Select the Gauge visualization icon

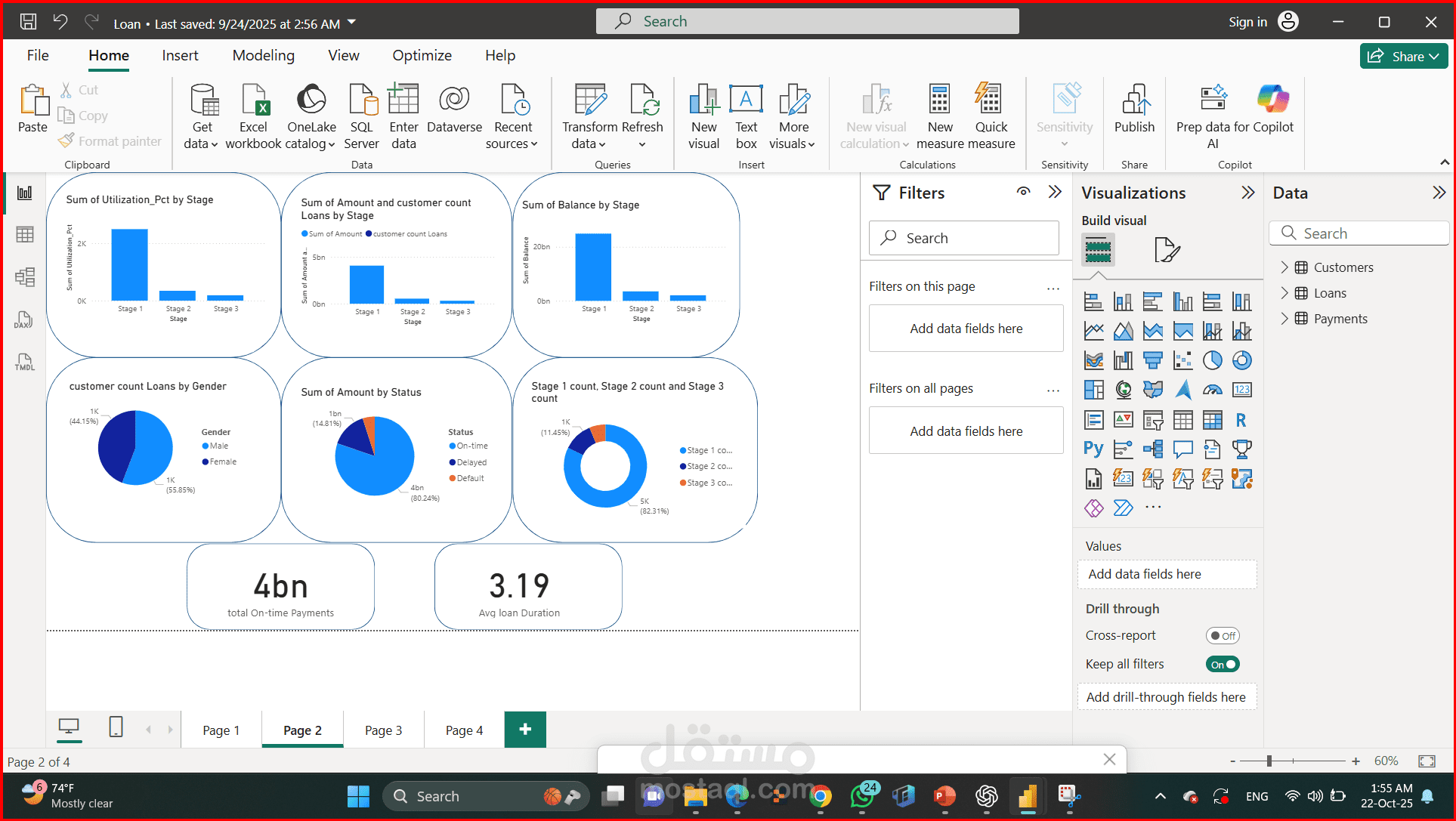[x=1212, y=390]
